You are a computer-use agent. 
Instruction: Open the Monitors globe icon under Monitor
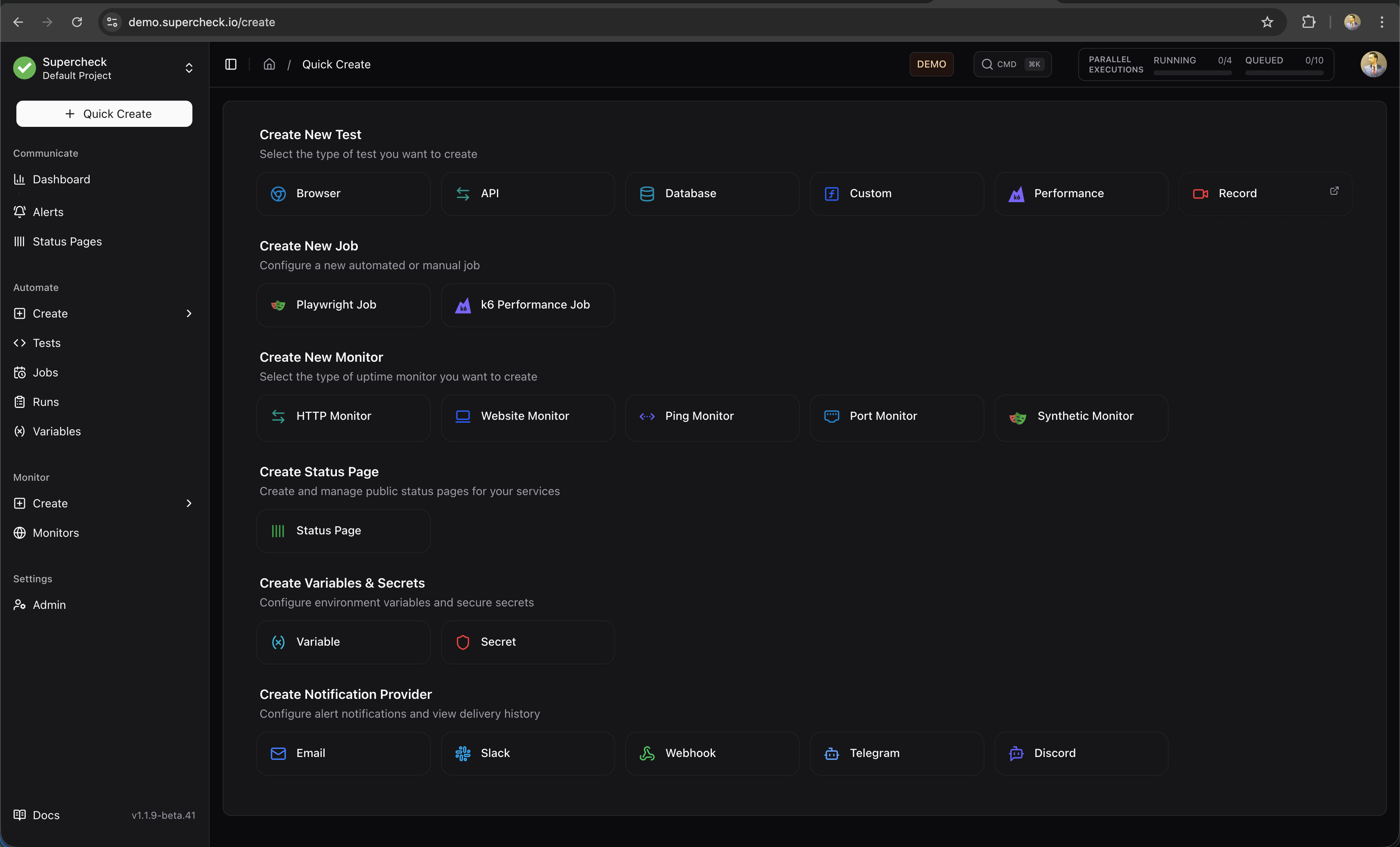pos(19,533)
